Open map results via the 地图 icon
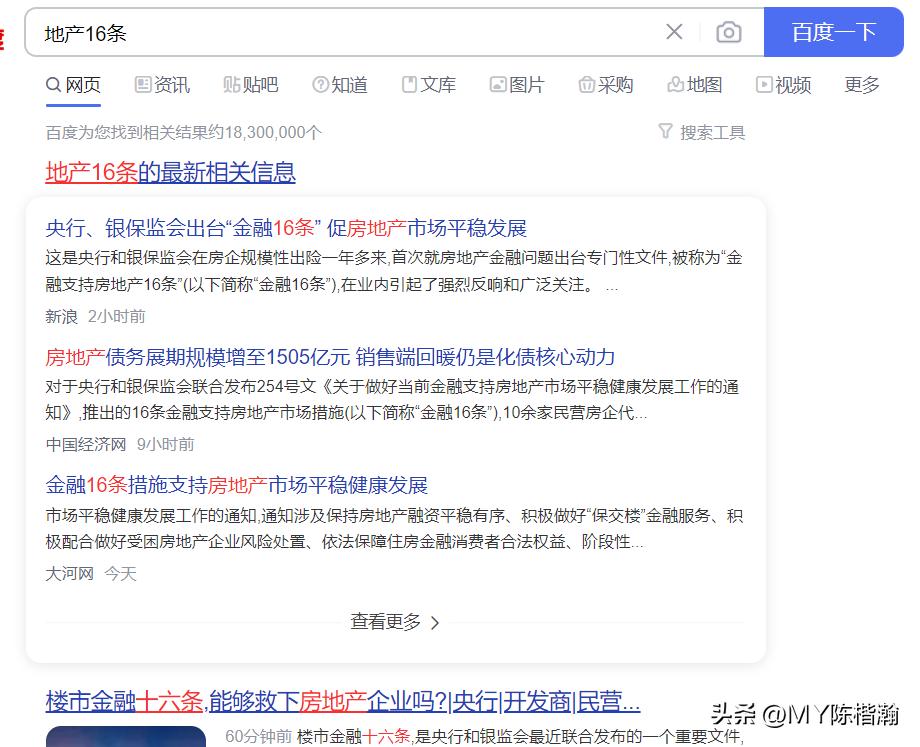The width and height of the screenshot is (920, 747). coord(673,85)
